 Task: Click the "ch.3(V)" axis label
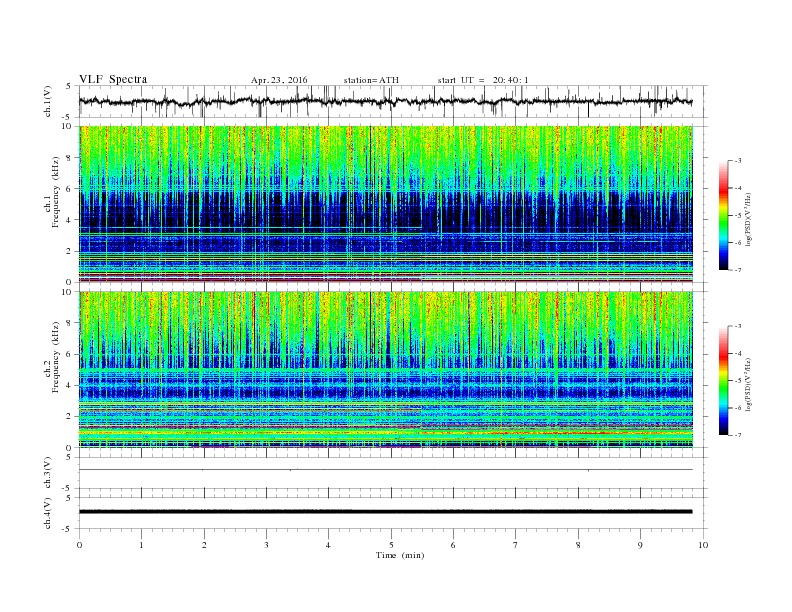(x=48, y=475)
